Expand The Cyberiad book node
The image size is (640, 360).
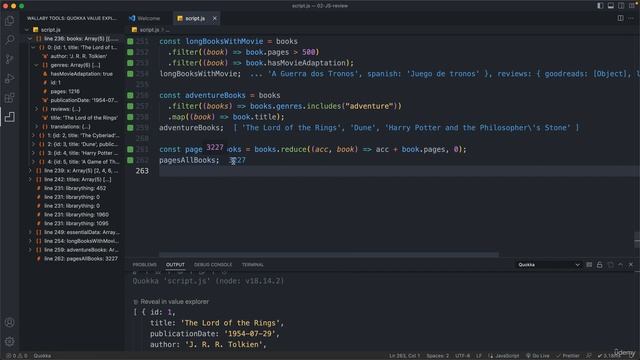pos(33,135)
